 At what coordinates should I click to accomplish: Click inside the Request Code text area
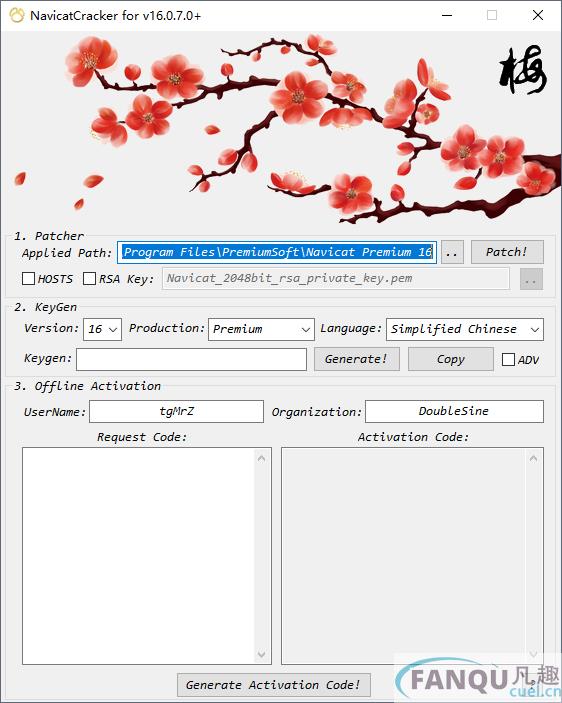[x=139, y=556]
